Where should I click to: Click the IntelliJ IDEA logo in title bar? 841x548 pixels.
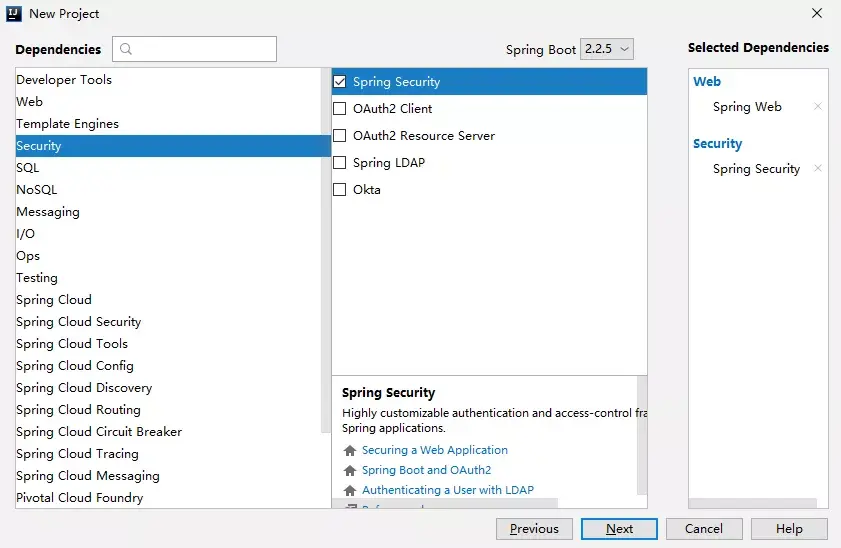(x=14, y=14)
